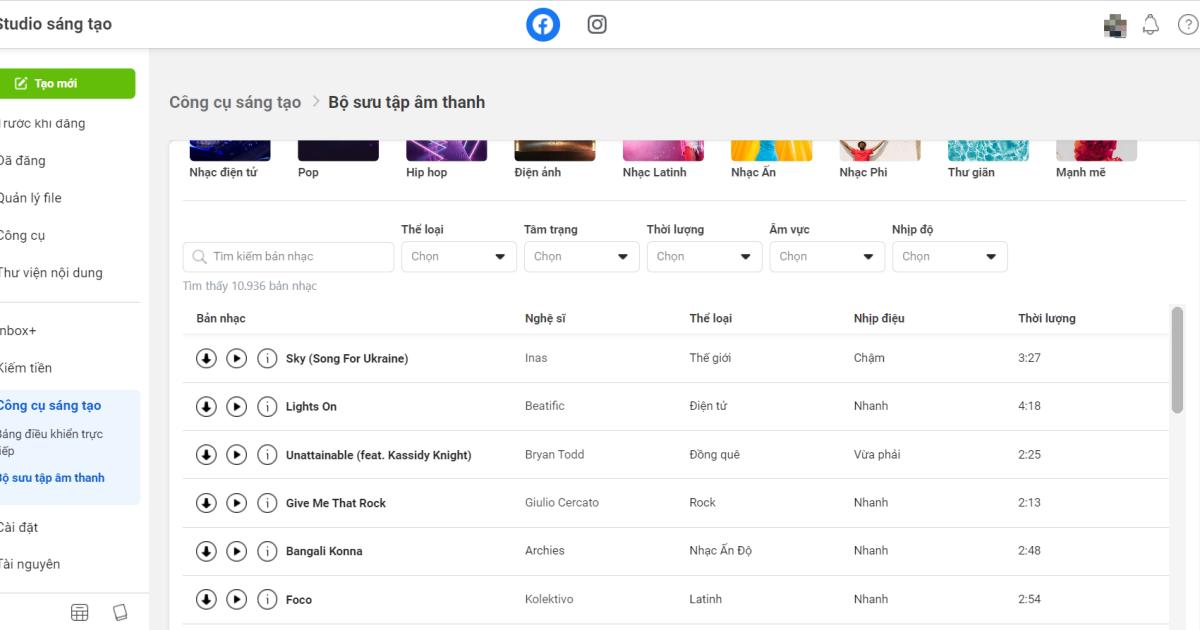Click the vertical scrollbar of the track list
This screenshot has height=630, width=1200.
pyautogui.click(x=1177, y=358)
